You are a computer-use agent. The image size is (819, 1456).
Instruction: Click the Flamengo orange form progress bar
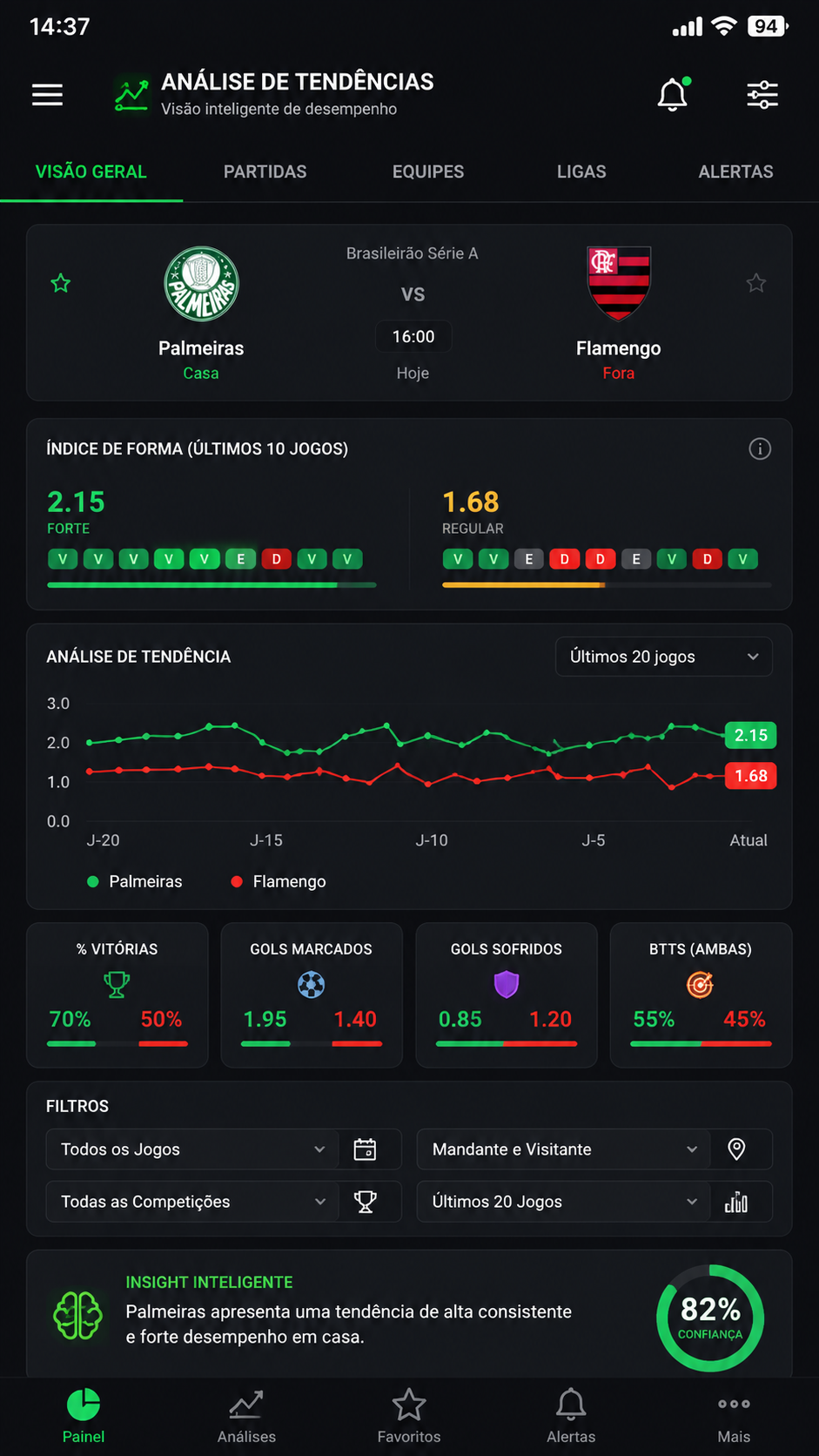(607, 585)
